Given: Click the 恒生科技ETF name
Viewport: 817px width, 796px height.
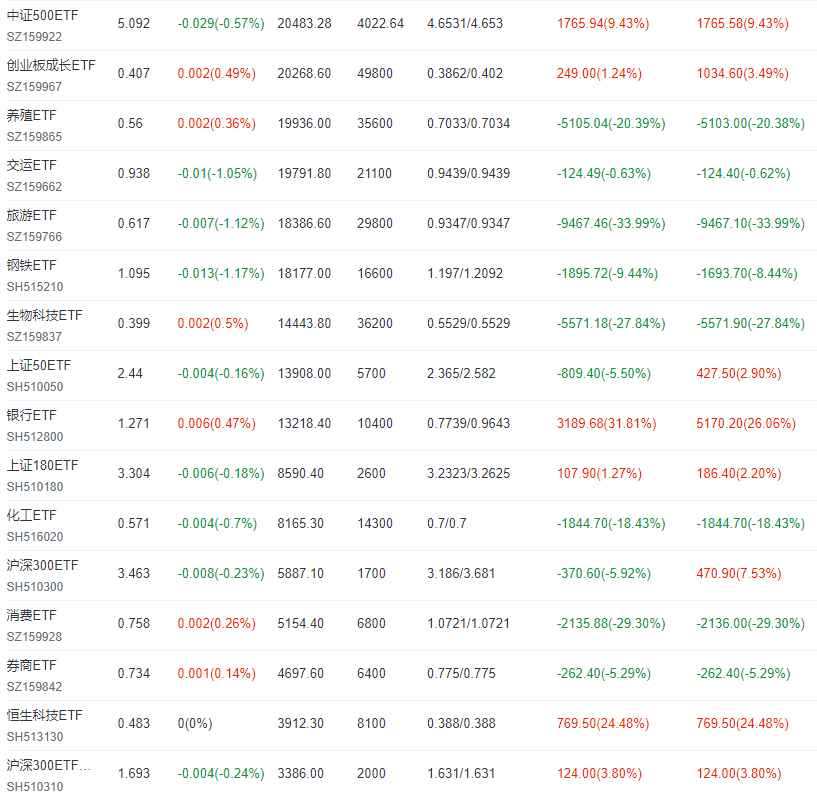Looking at the screenshot, I should pos(44,716).
